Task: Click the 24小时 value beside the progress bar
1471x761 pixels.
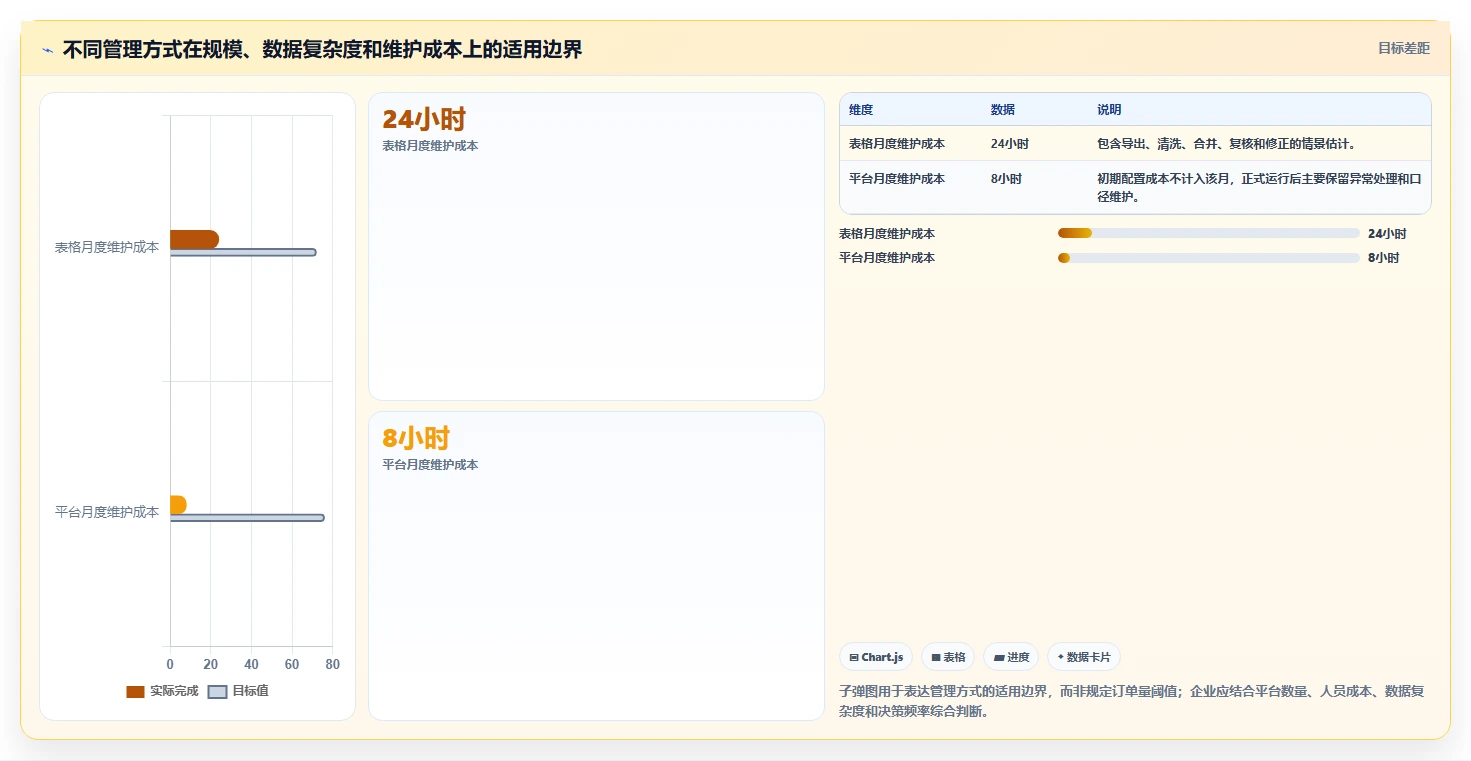Action: [x=1387, y=234]
